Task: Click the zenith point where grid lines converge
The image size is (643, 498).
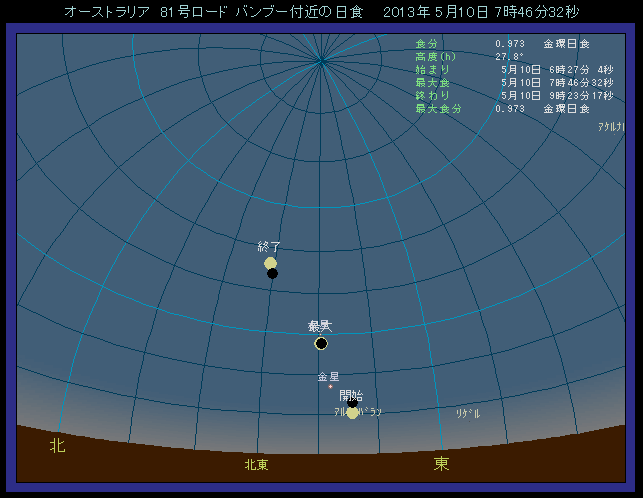Action: (x=321, y=60)
